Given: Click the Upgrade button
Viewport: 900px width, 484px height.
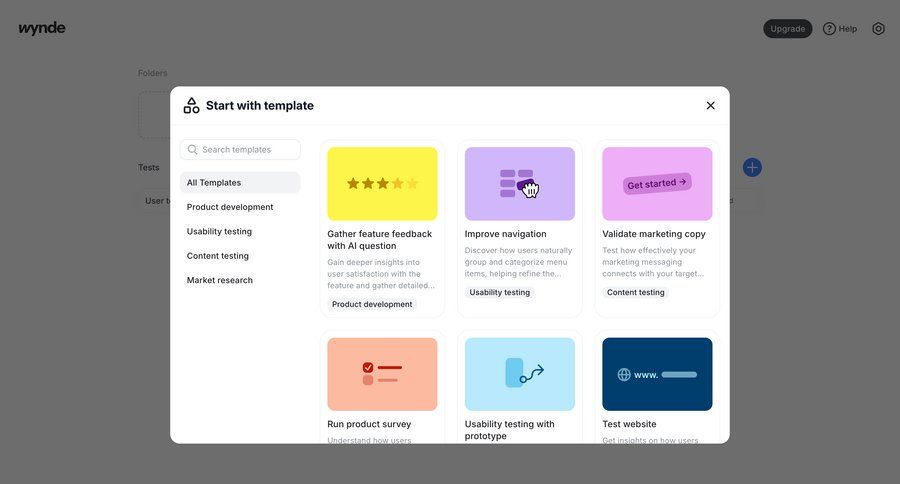Looking at the screenshot, I should coord(787,29).
